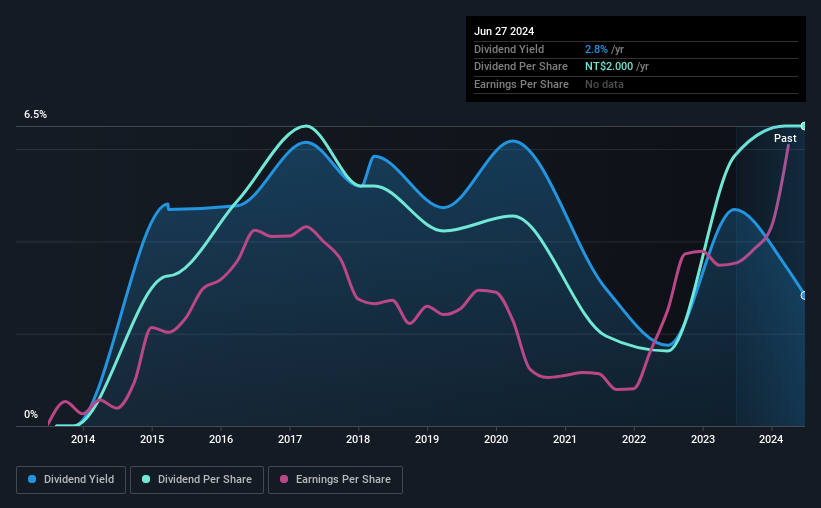
Task: Select the 2020 x-axis label
Action: 496,439
